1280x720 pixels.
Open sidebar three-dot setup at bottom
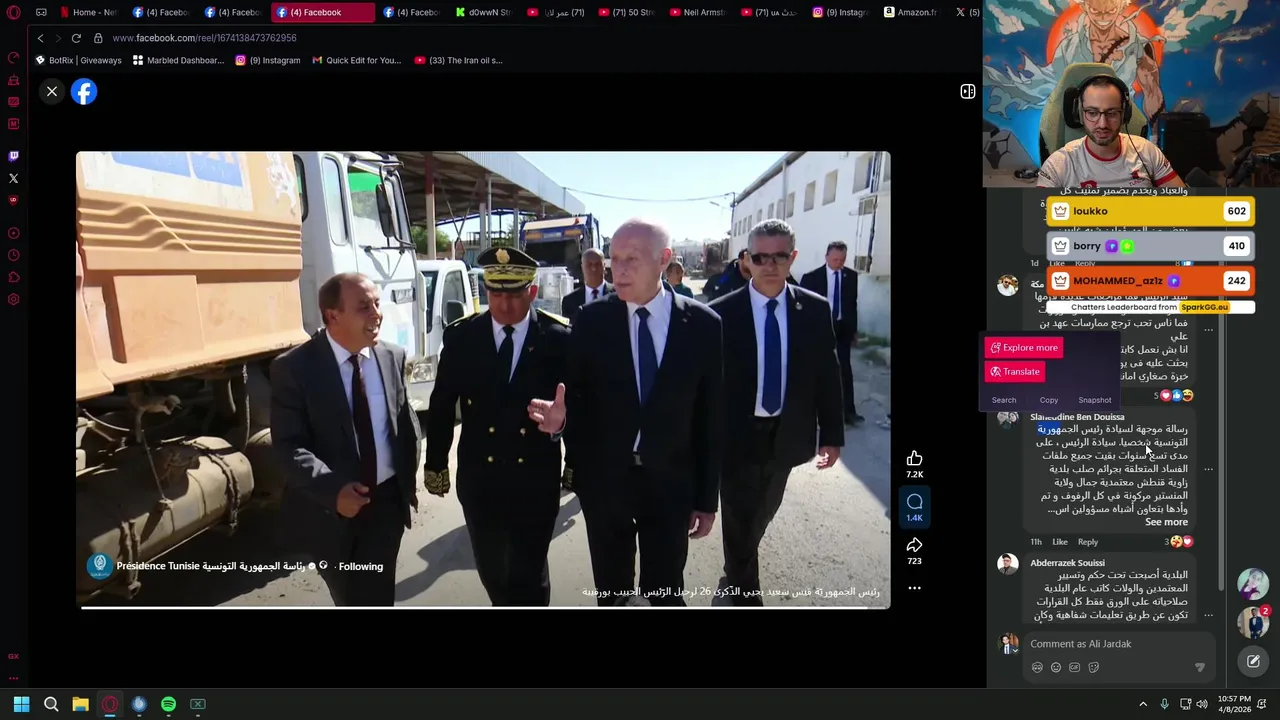[x=13, y=678]
